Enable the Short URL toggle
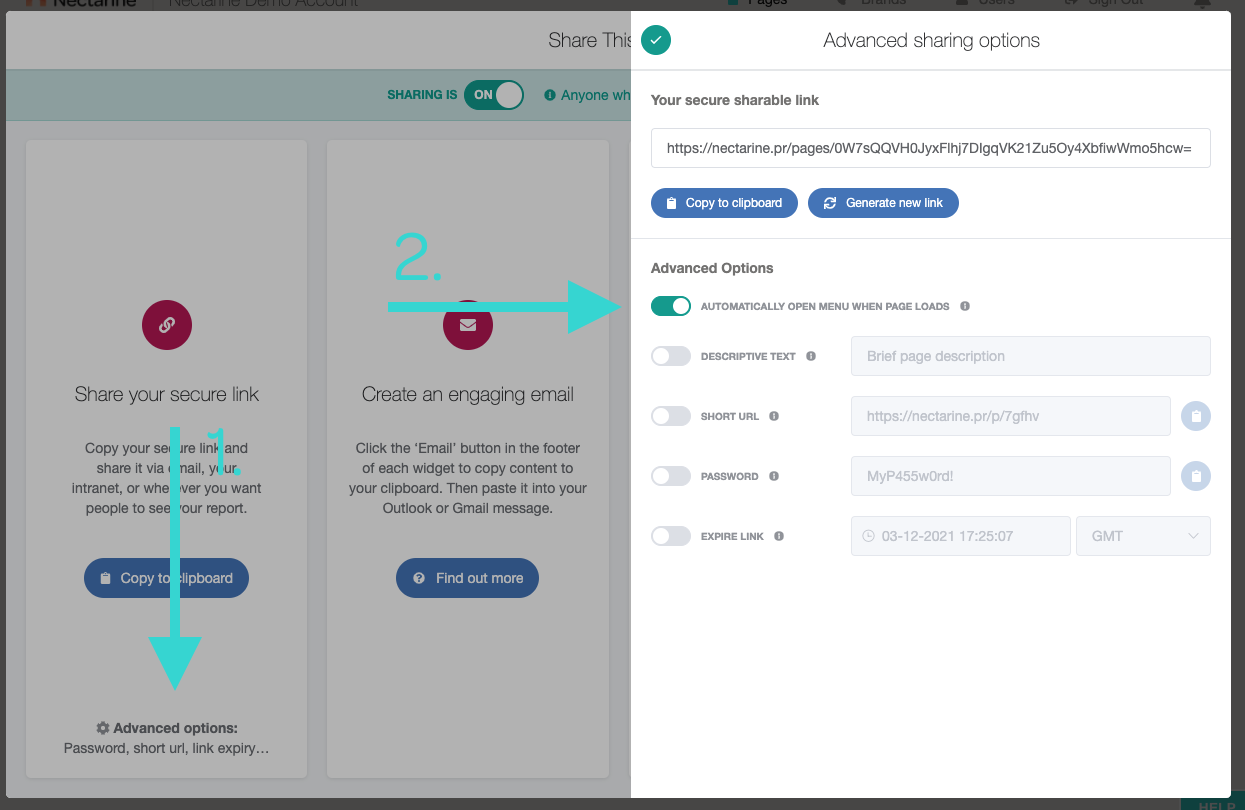The height and width of the screenshot is (810, 1245). pyautogui.click(x=671, y=416)
